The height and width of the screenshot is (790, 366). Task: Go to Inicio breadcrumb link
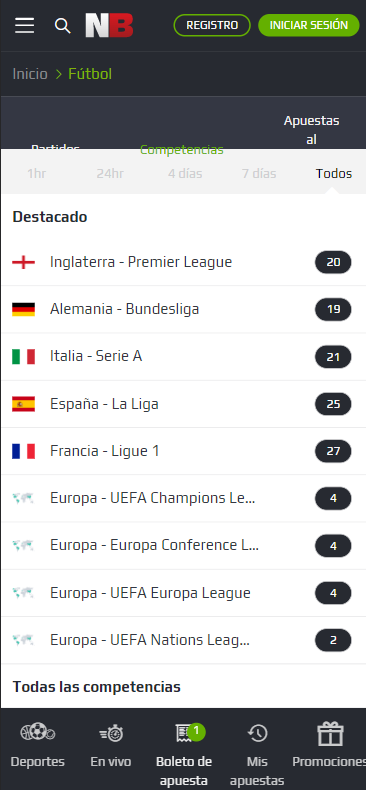(30, 74)
